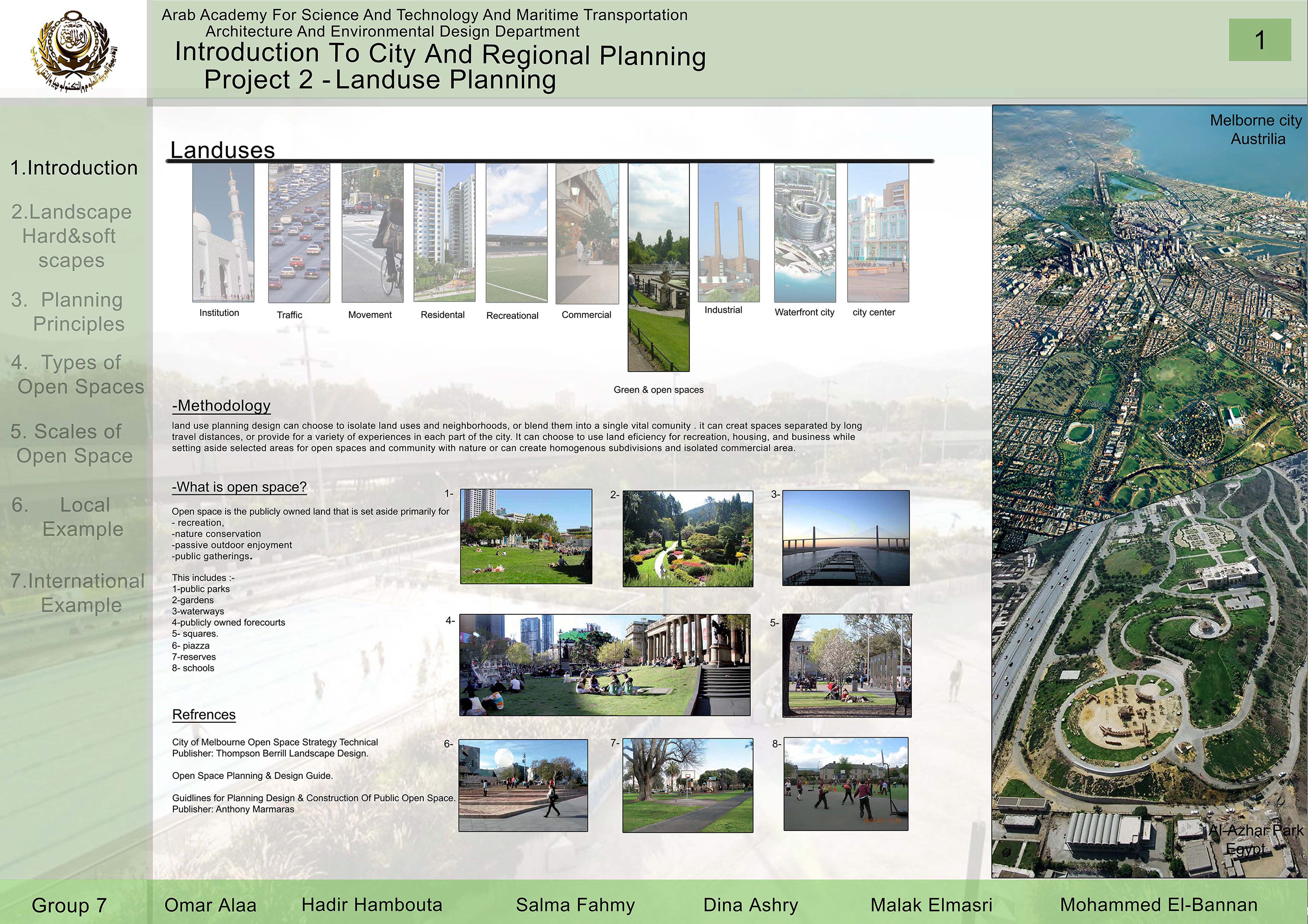Click name 'Omar Alaa' in footer
Image resolution: width=1308 pixels, height=924 pixels.
coord(210,905)
